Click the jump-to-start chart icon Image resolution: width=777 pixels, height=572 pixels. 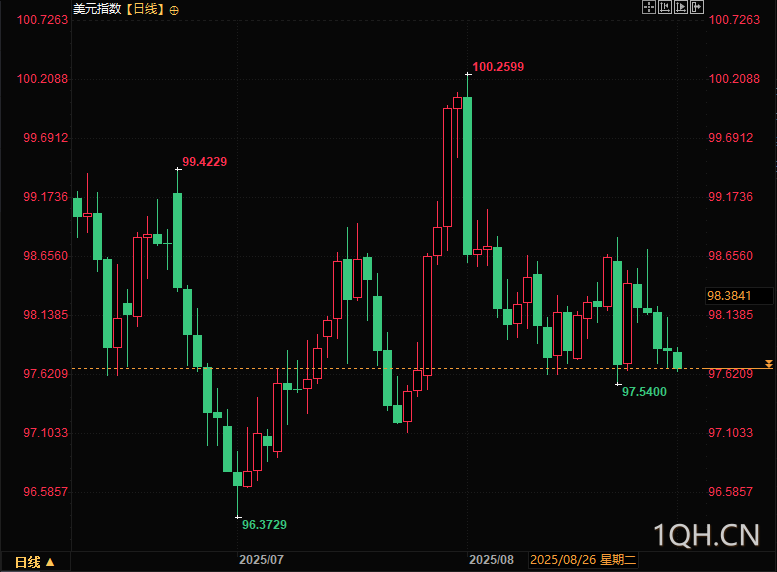tap(665, 7)
